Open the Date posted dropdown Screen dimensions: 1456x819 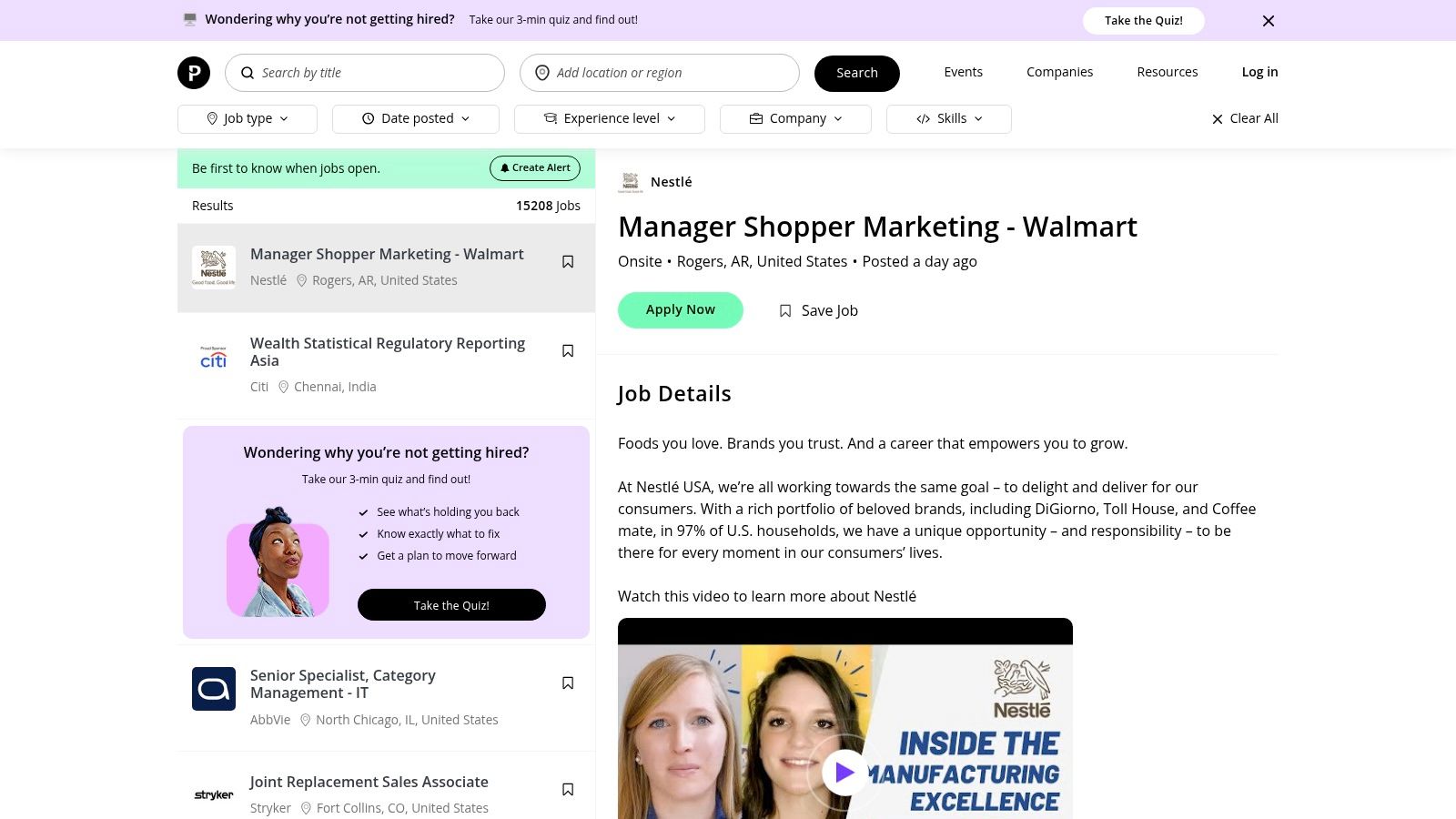[416, 119]
